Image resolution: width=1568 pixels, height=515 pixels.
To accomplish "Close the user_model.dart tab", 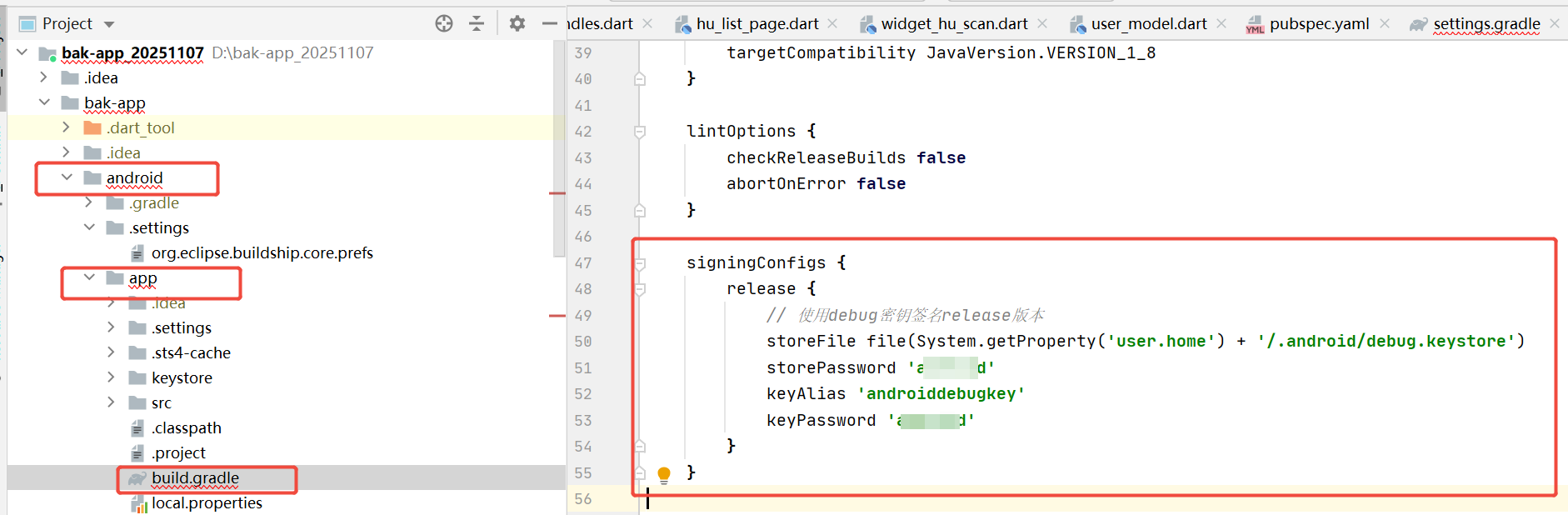I will pos(1221,23).
